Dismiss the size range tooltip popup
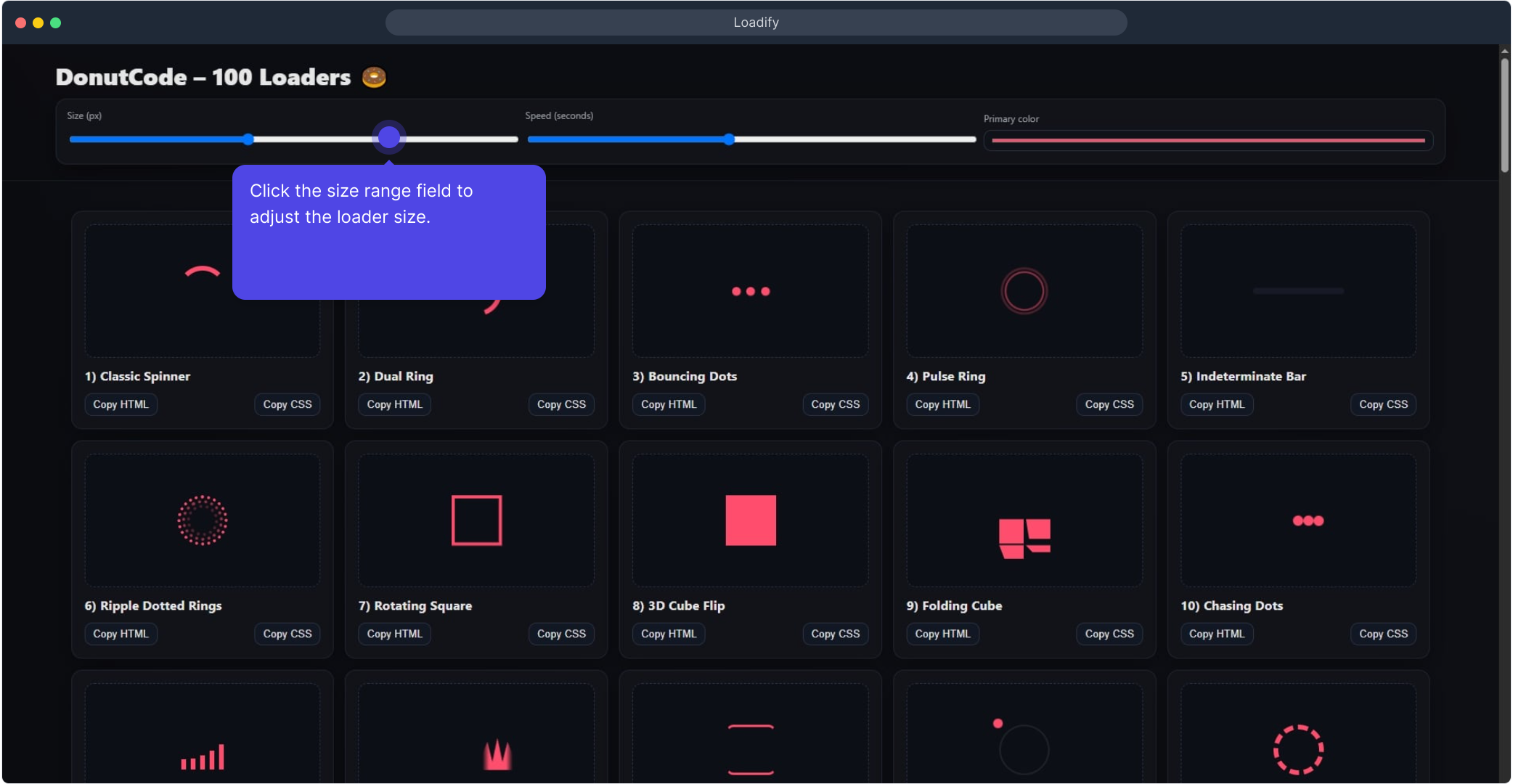This screenshot has height=784, width=1513. coord(388,232)
